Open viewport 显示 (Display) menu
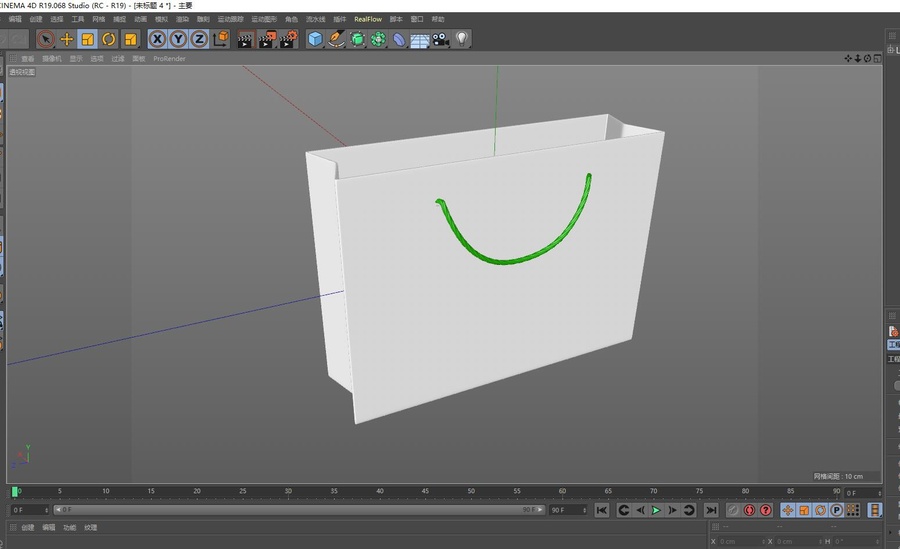The height and width of the screenshot is (549, 900). 76,59
